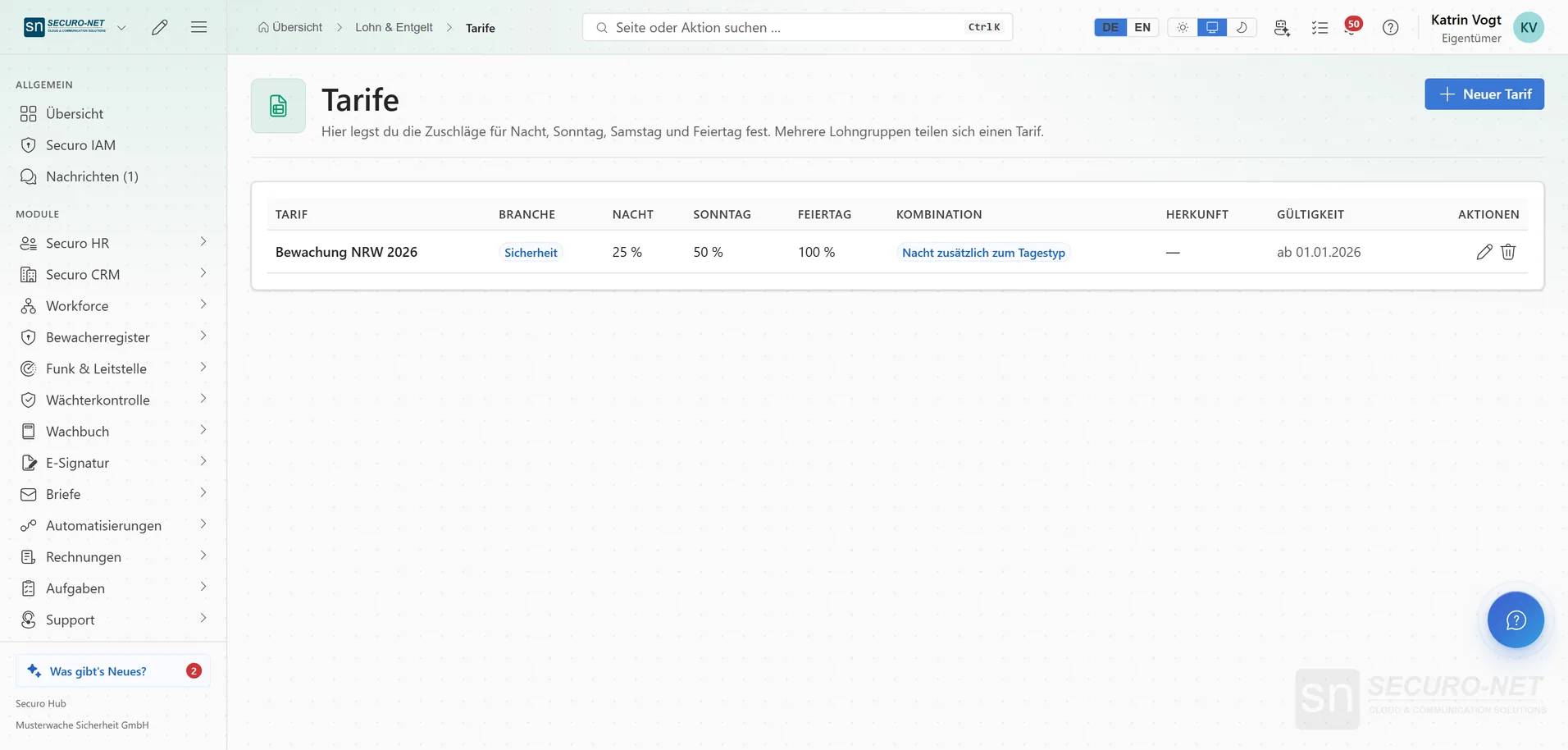Open the help question mark icon in header
The width and height of the screenshot is (1568, 750).
click(1390, 27)
